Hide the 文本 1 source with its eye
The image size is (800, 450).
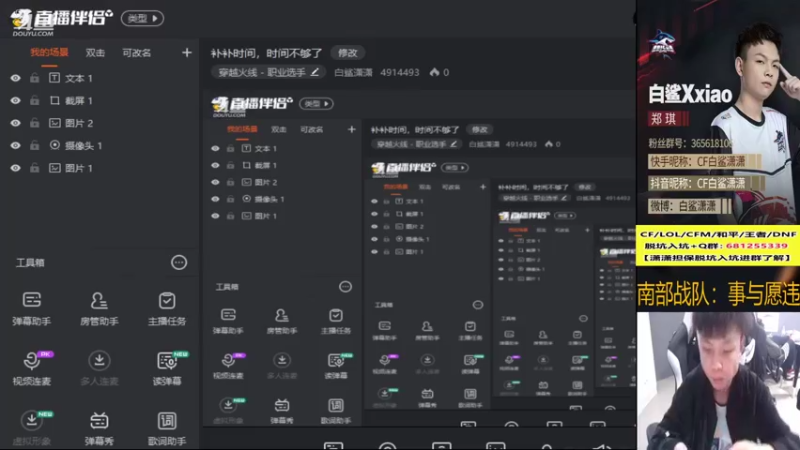pos(15,78)
